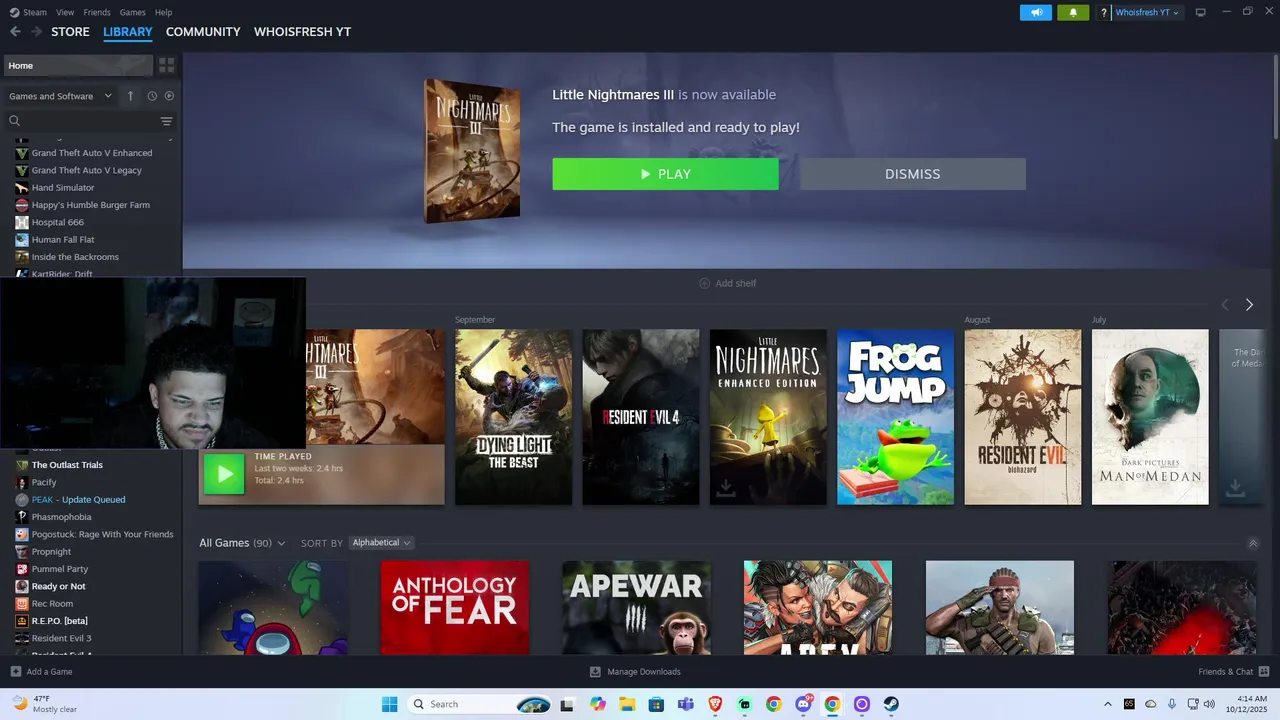The height and width of the screenshot is (720, 1280).
Task: Switch to the STORE tab
Action: [x=70, y=32]
